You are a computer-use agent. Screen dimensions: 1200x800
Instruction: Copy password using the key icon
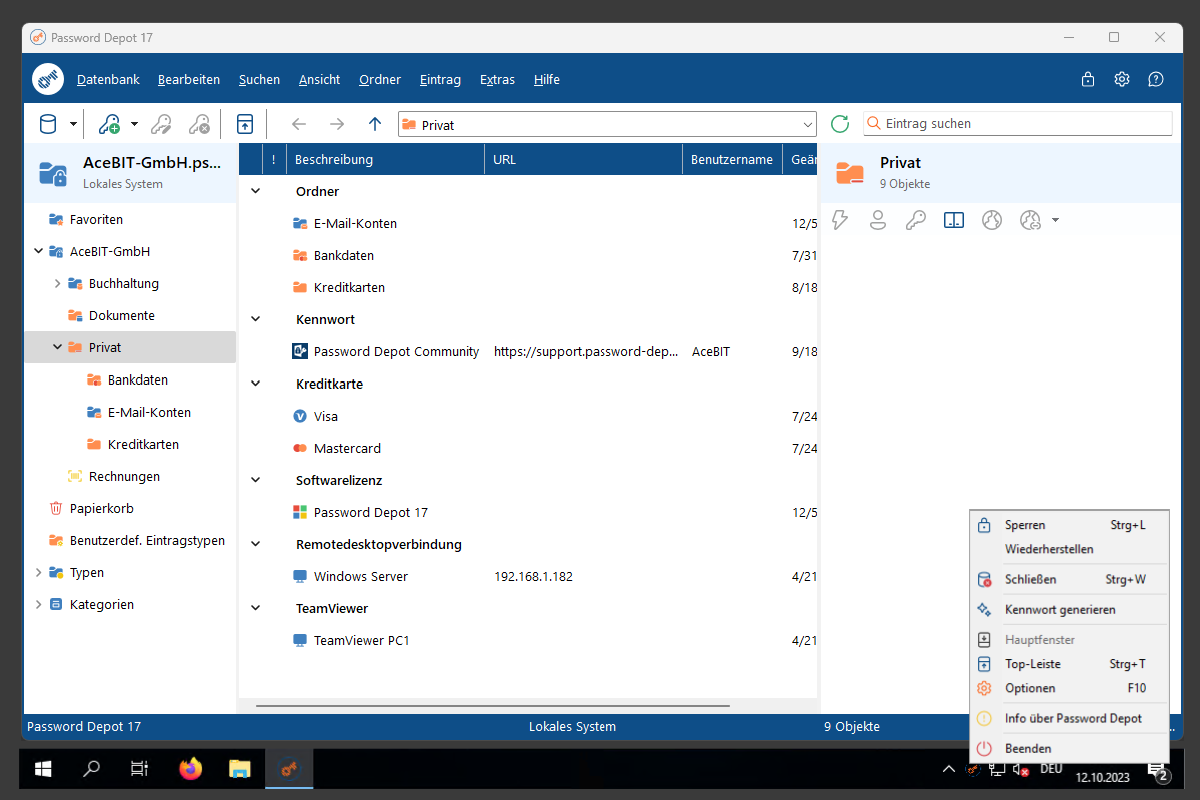[916, 220]
